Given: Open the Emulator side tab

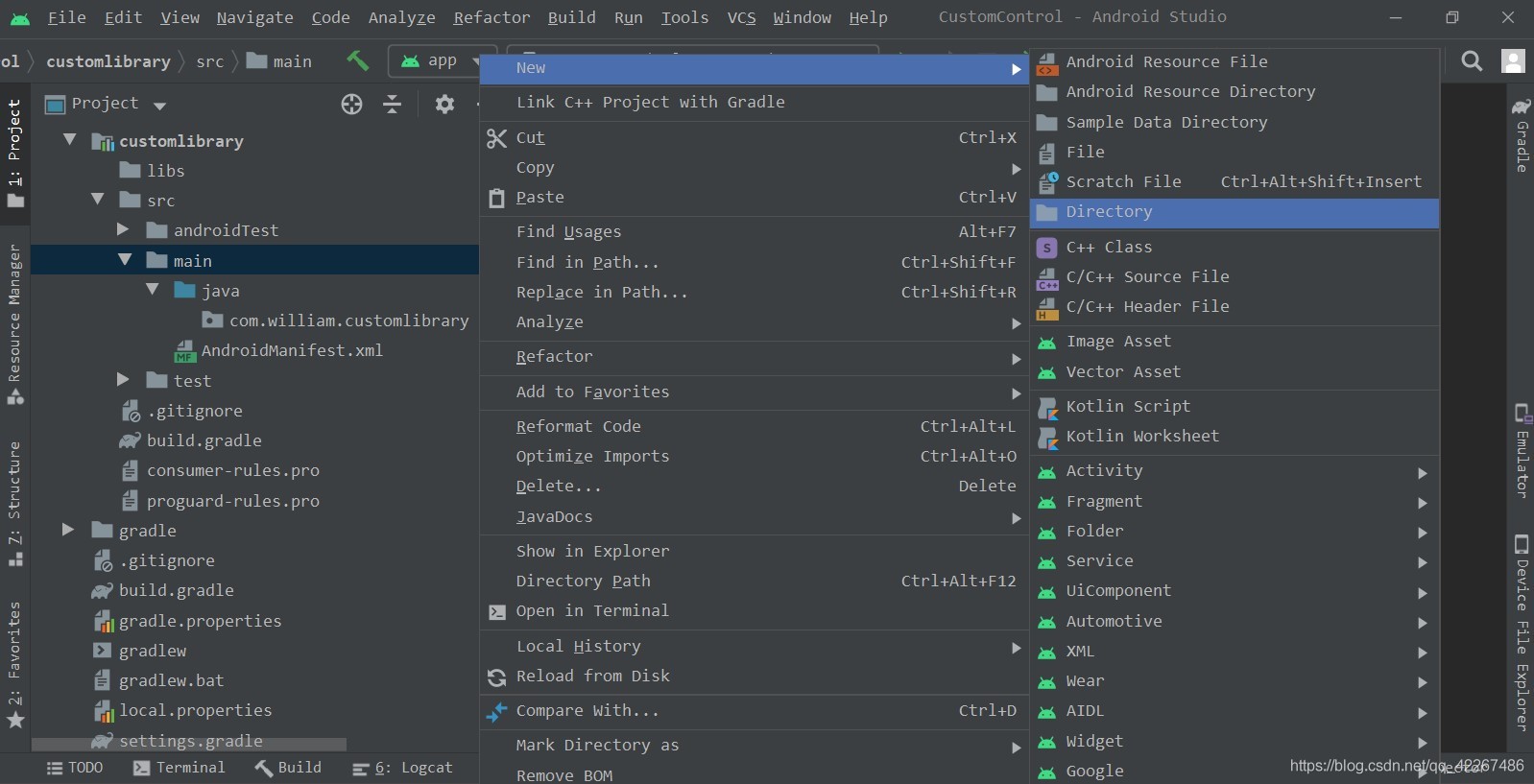Looking at the screenshot, I should [x=1522, y=451].
